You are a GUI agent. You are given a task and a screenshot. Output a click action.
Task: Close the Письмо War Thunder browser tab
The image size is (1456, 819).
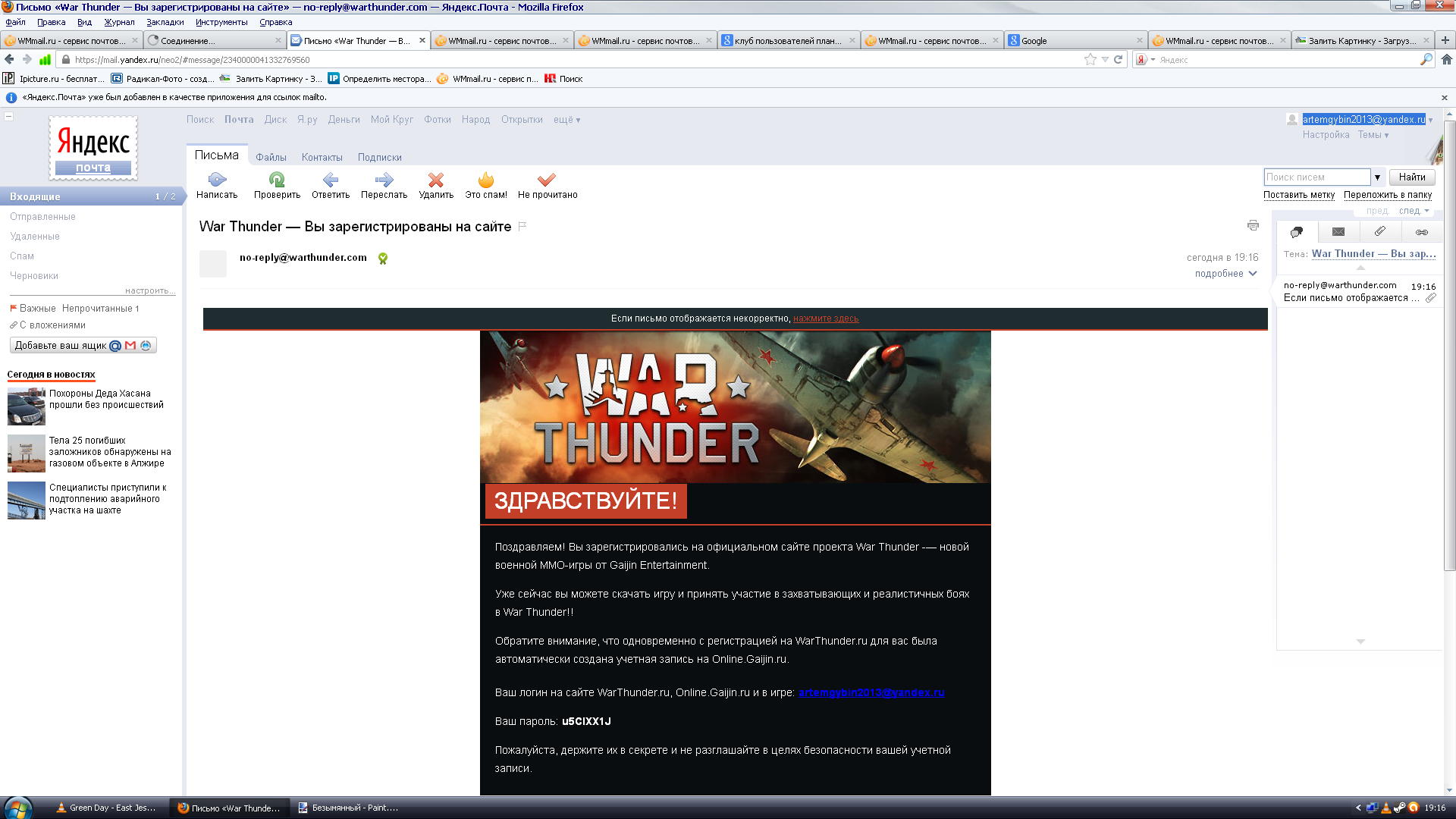[422, 40]
